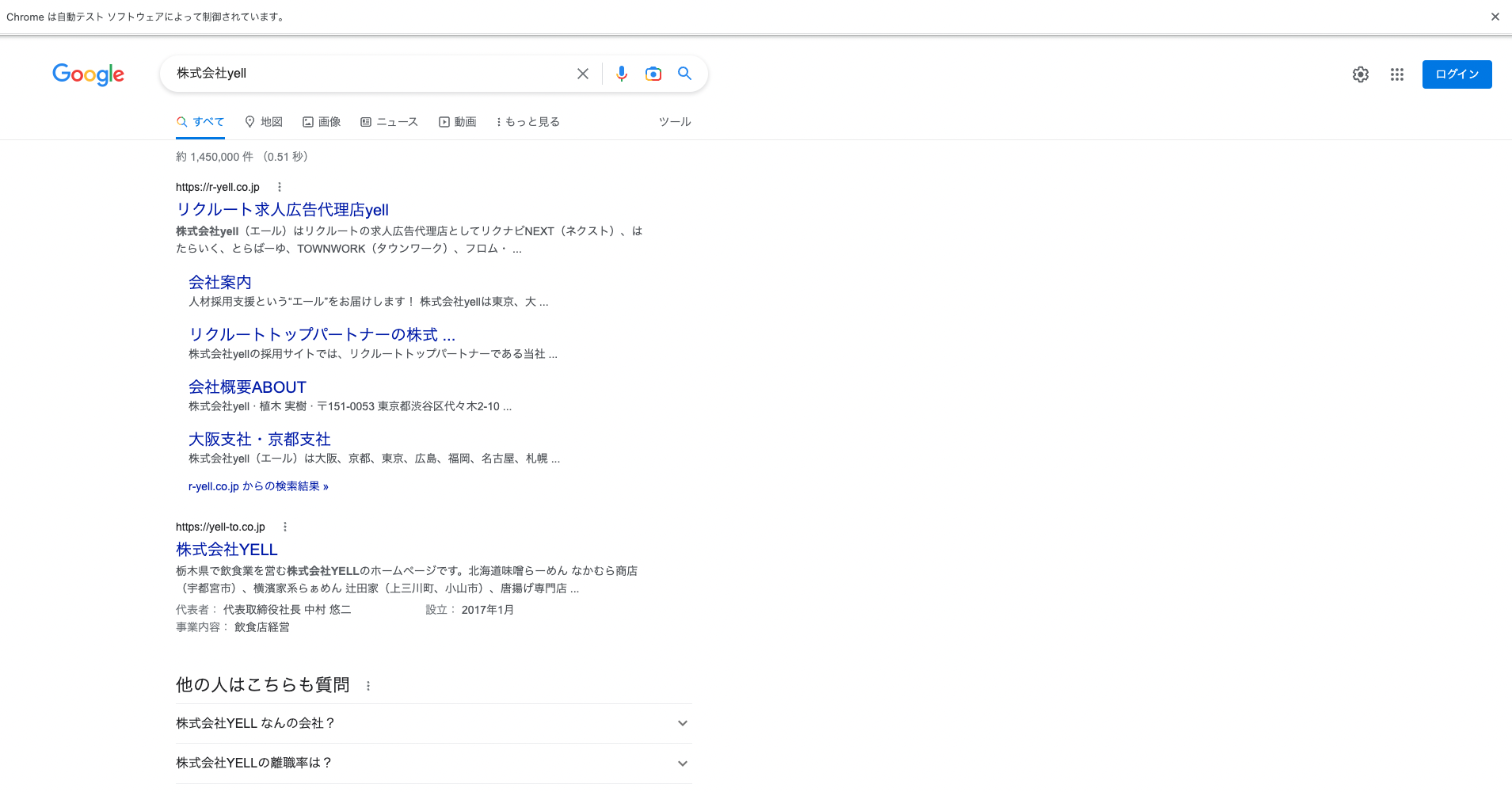
Task: Click the magnifying glass search button
Action: click(x=685, y=74)
